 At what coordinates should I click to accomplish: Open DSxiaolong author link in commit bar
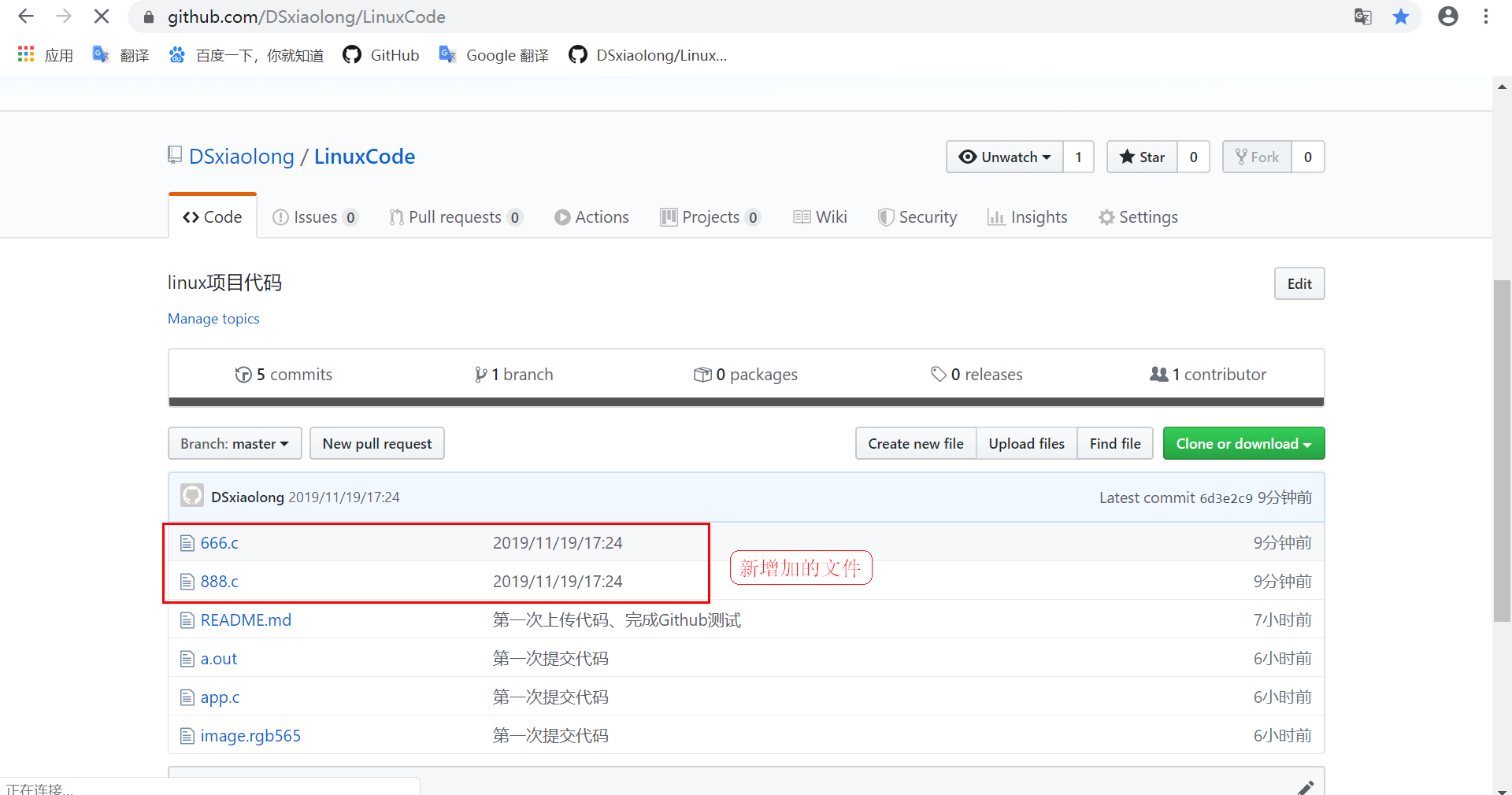[247, 497]
